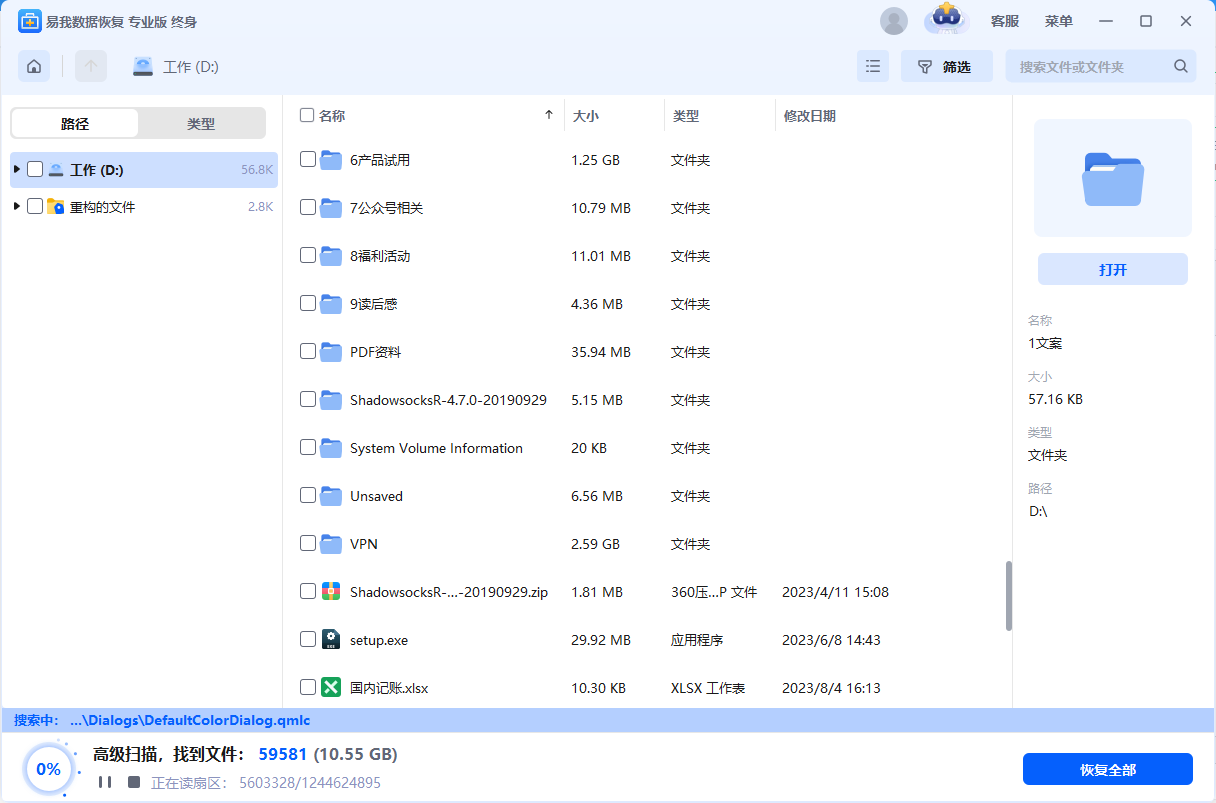Open the 筛选 filter tool
Image resolution: width=1216 pixels, height=803 pixels.
[944, 65]
